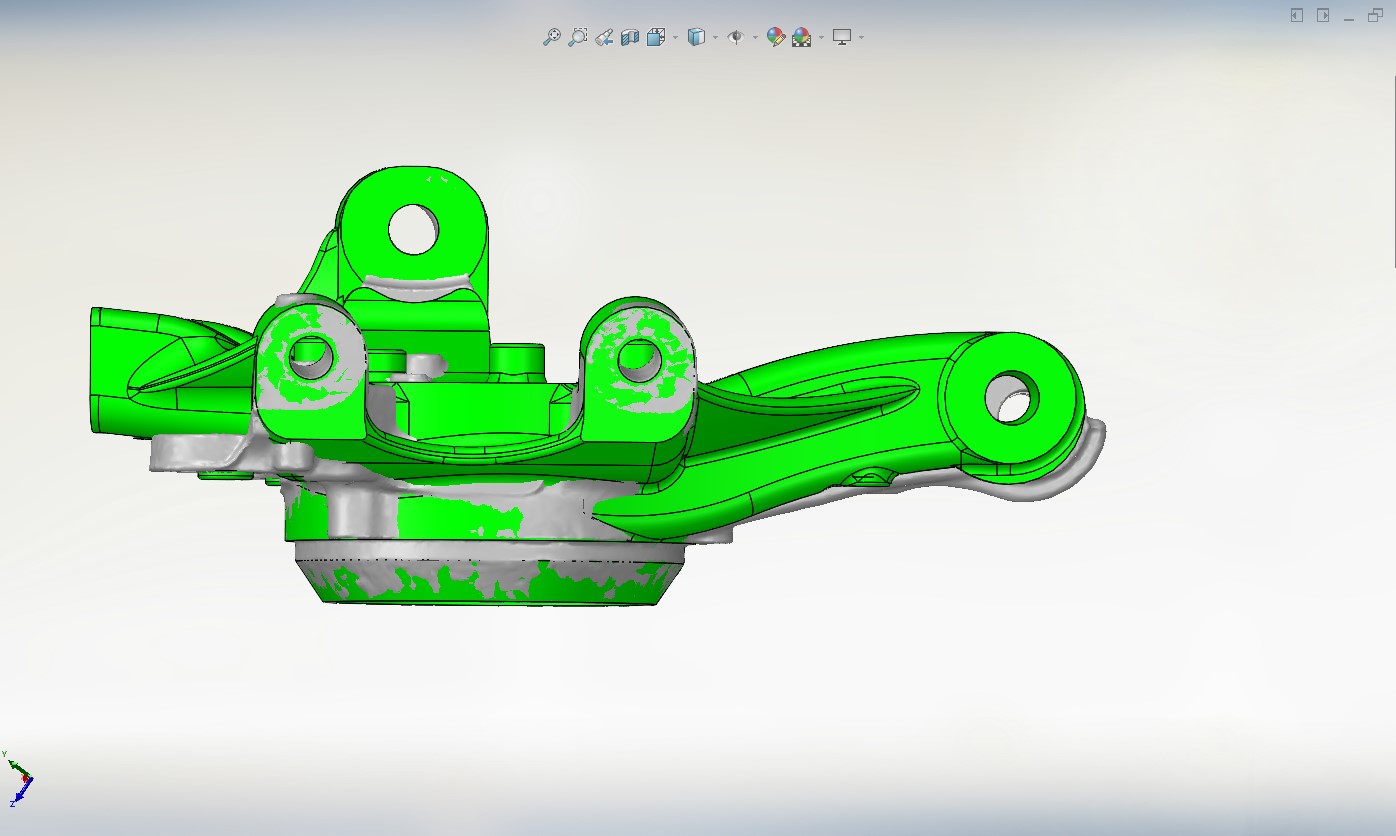Expand the Hide/Show Items dropdown arrow
Image resolution: width=1396 pixels, height=836 pixels.
click(x=755, y=38)
